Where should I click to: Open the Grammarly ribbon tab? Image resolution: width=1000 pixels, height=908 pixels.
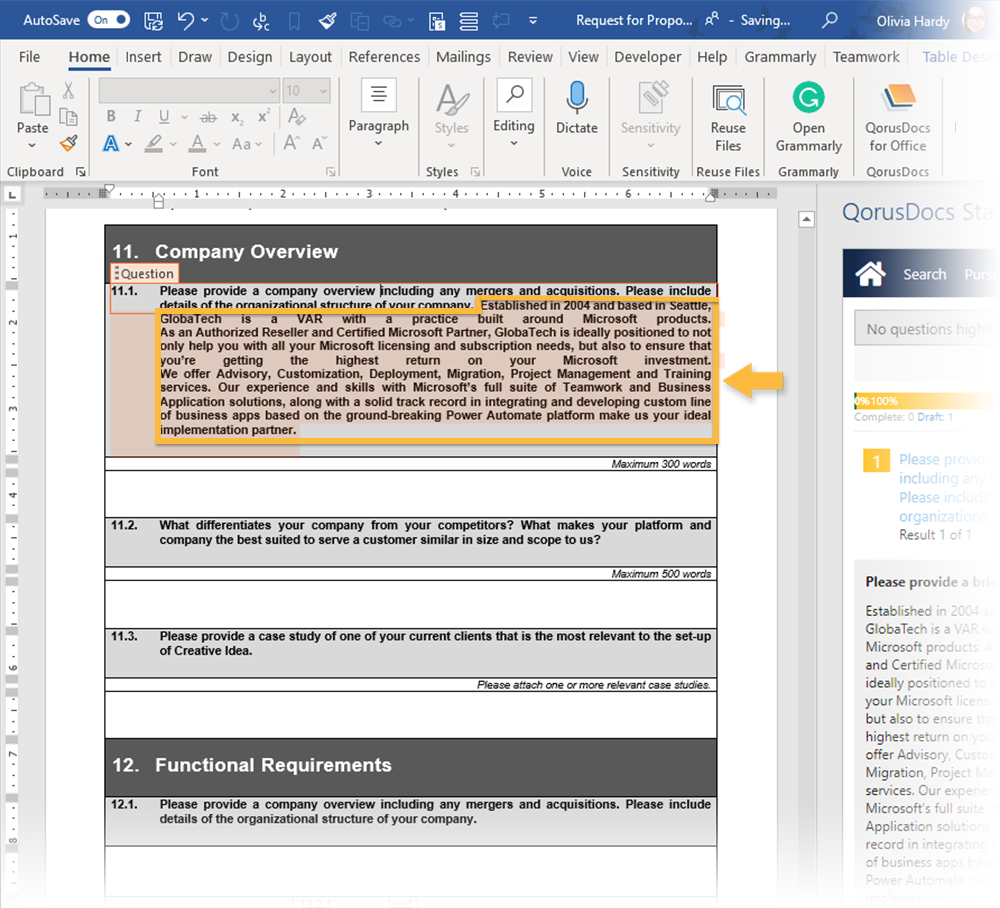click(780, 57)
